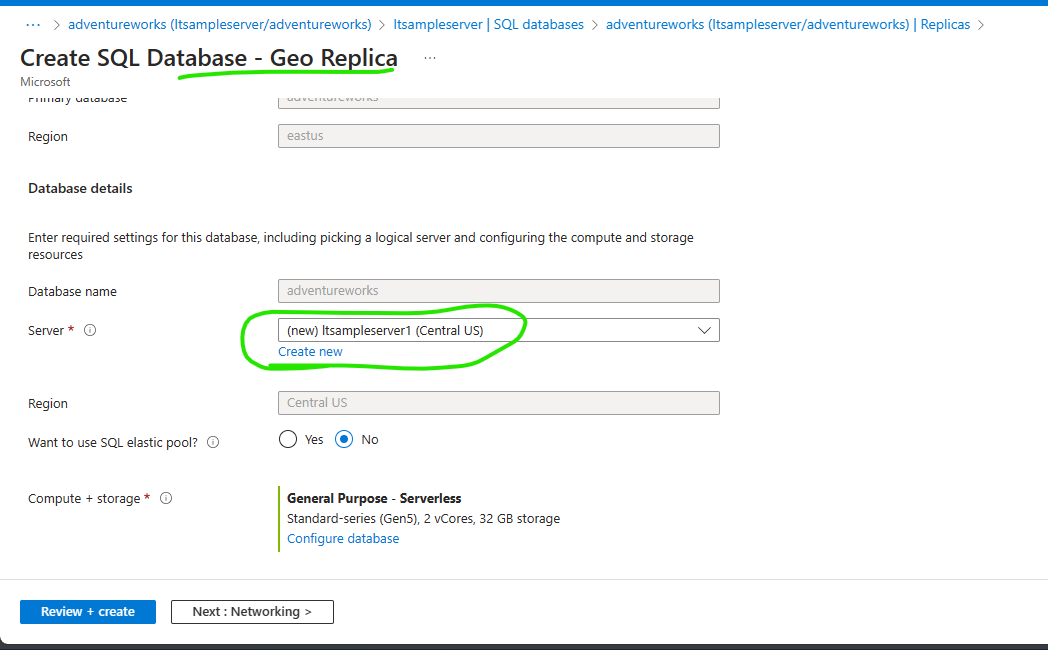
Task: Select Yes for SQL elastic pool
Action: pyautogui.click(x=288, y=440)
